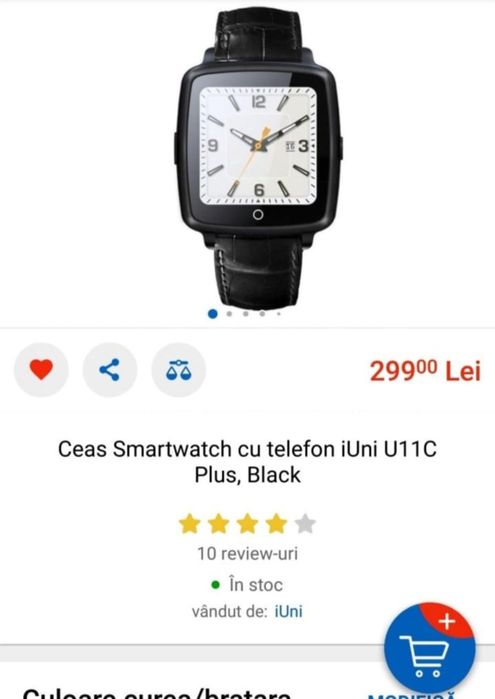Click the compare scales icon

(x=178, y=370)
